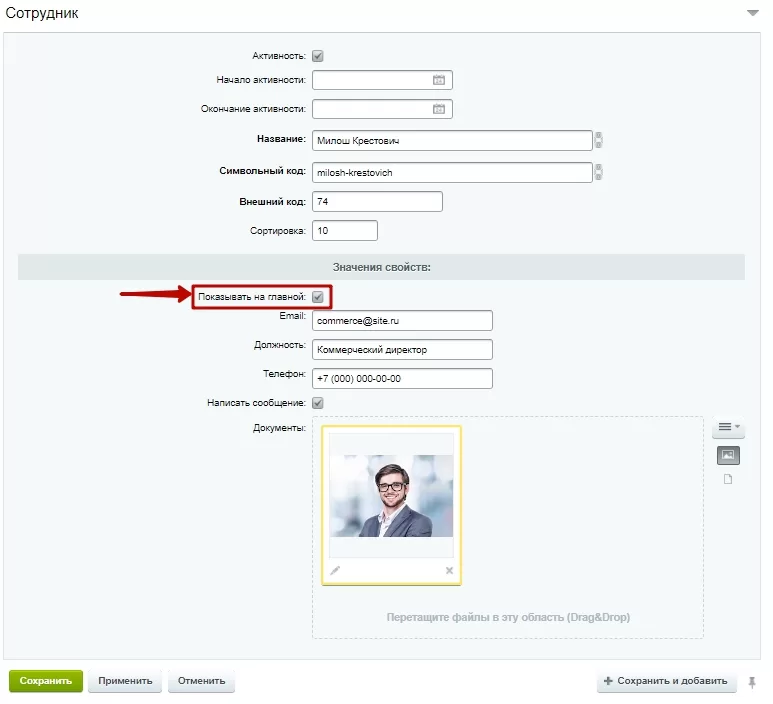Toggle the Написать сообщение checkbox
This screenshot has height=704, width=773.
pyautogui.click(x=318, y=403)
